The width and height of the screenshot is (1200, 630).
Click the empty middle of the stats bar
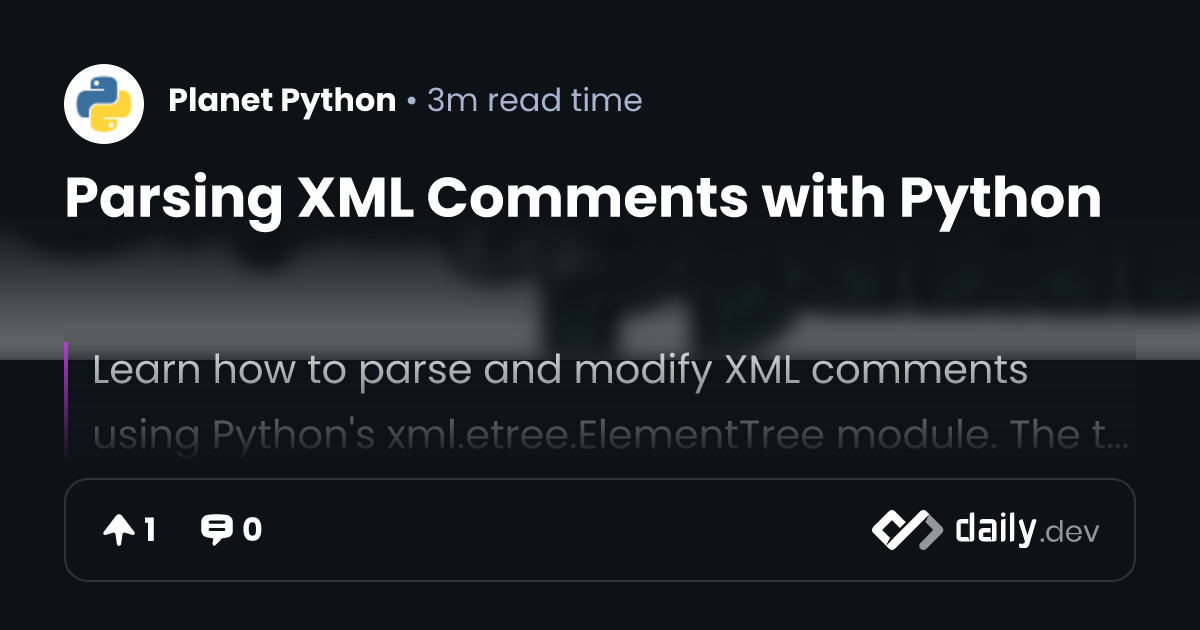[x=560, y=530]
